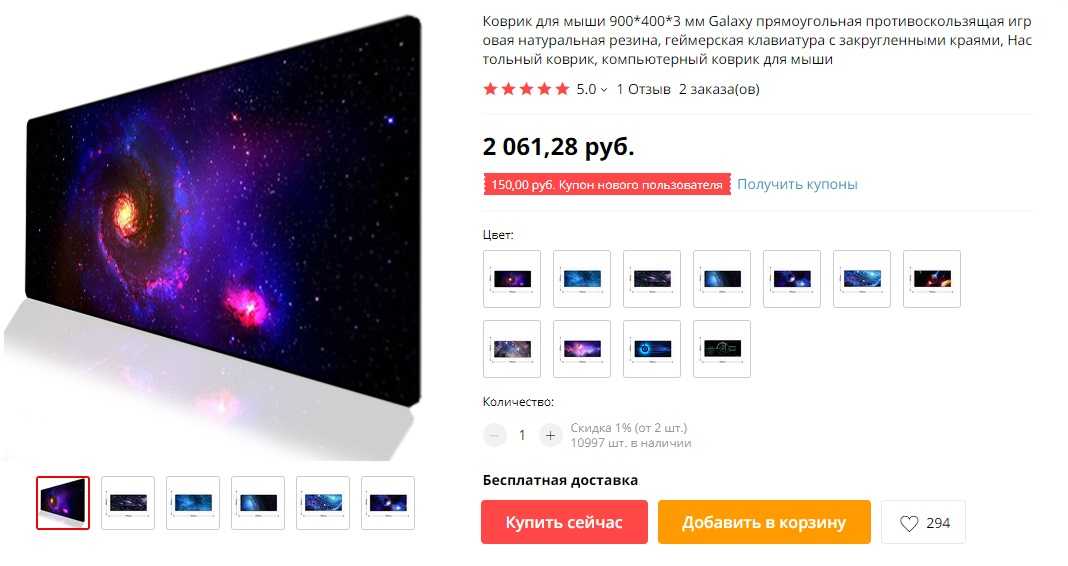Open the first angled mousepad thumbnail
The image size is (1068, 566).
63,503
